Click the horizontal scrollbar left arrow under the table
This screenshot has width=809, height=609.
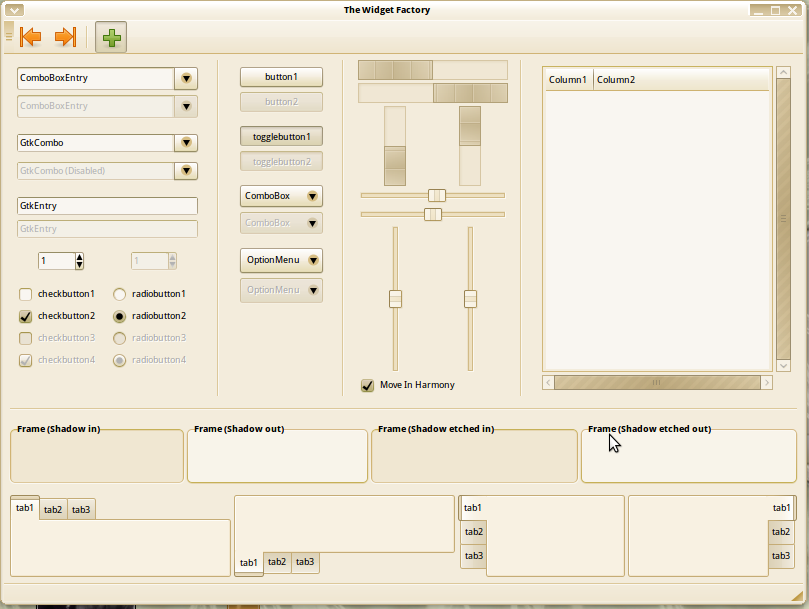548,382
